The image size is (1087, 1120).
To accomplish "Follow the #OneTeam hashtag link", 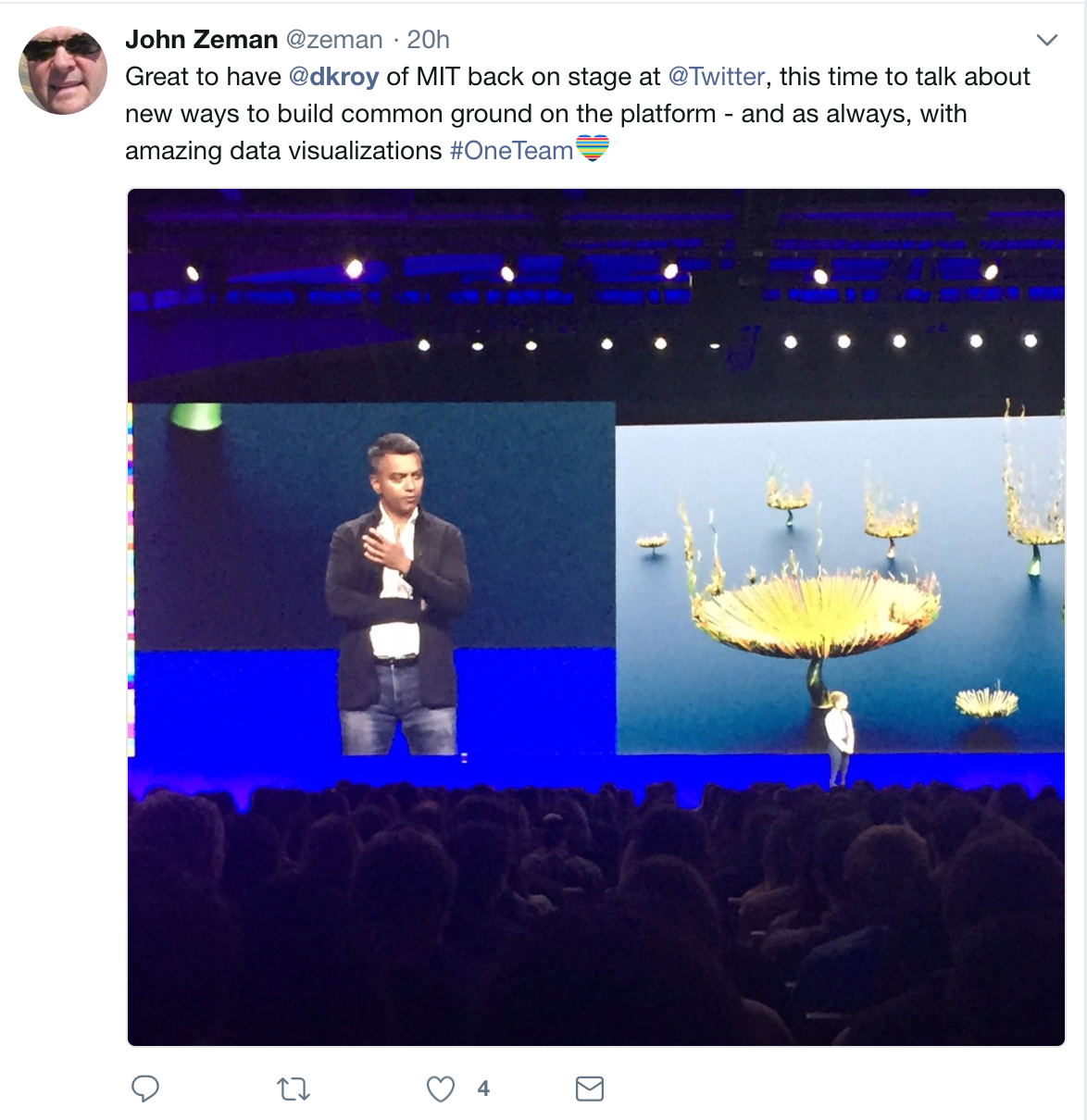I will point(511,151).
